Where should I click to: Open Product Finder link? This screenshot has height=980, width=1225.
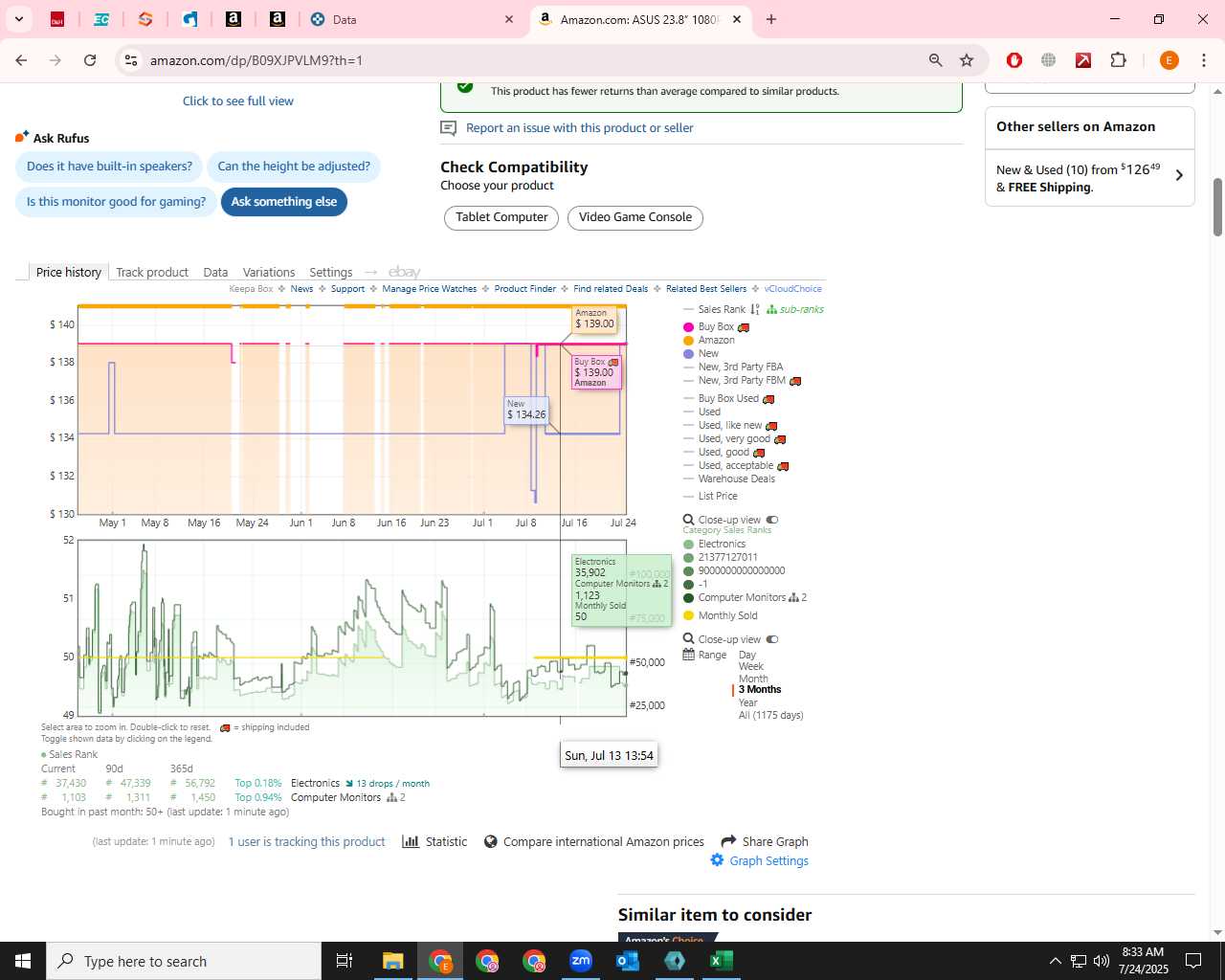[525, 288]
